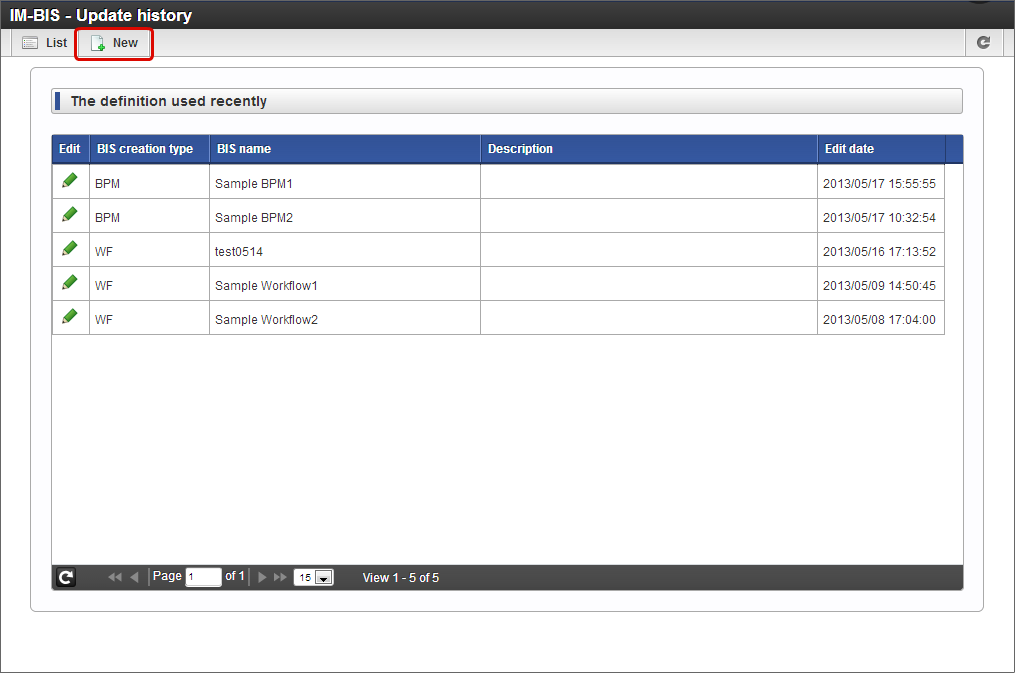Screen dimensions: 1015x673
Task: Click the pencil icon for Sample Workflow2
Action: coord(70,316)
